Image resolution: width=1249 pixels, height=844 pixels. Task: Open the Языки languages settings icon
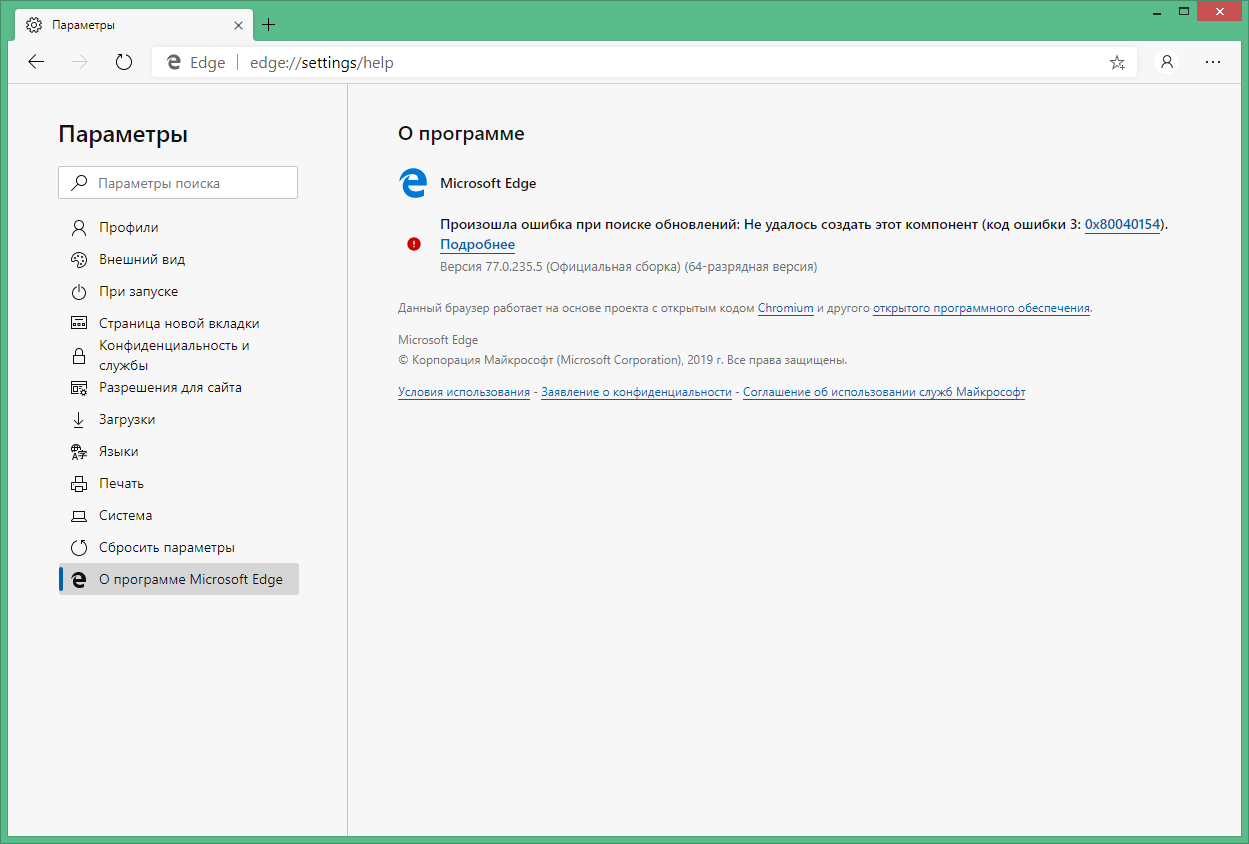pos(78,451)
